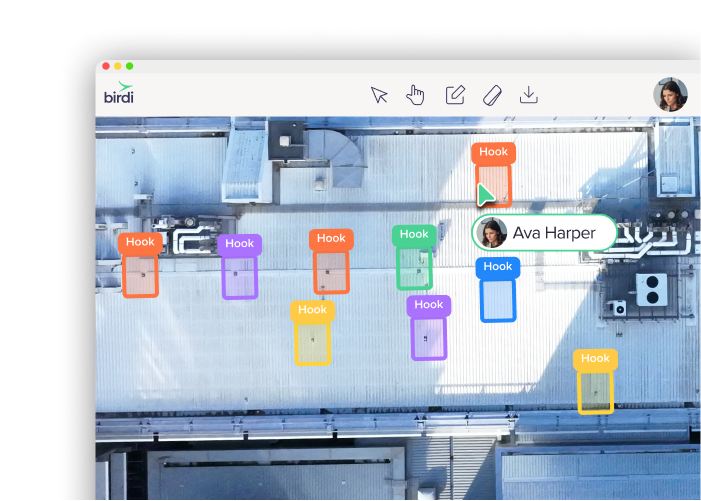Click the blue annotation box
This screenshot has height=501, width=701.
pyautogui.click(x=498, y=299)
